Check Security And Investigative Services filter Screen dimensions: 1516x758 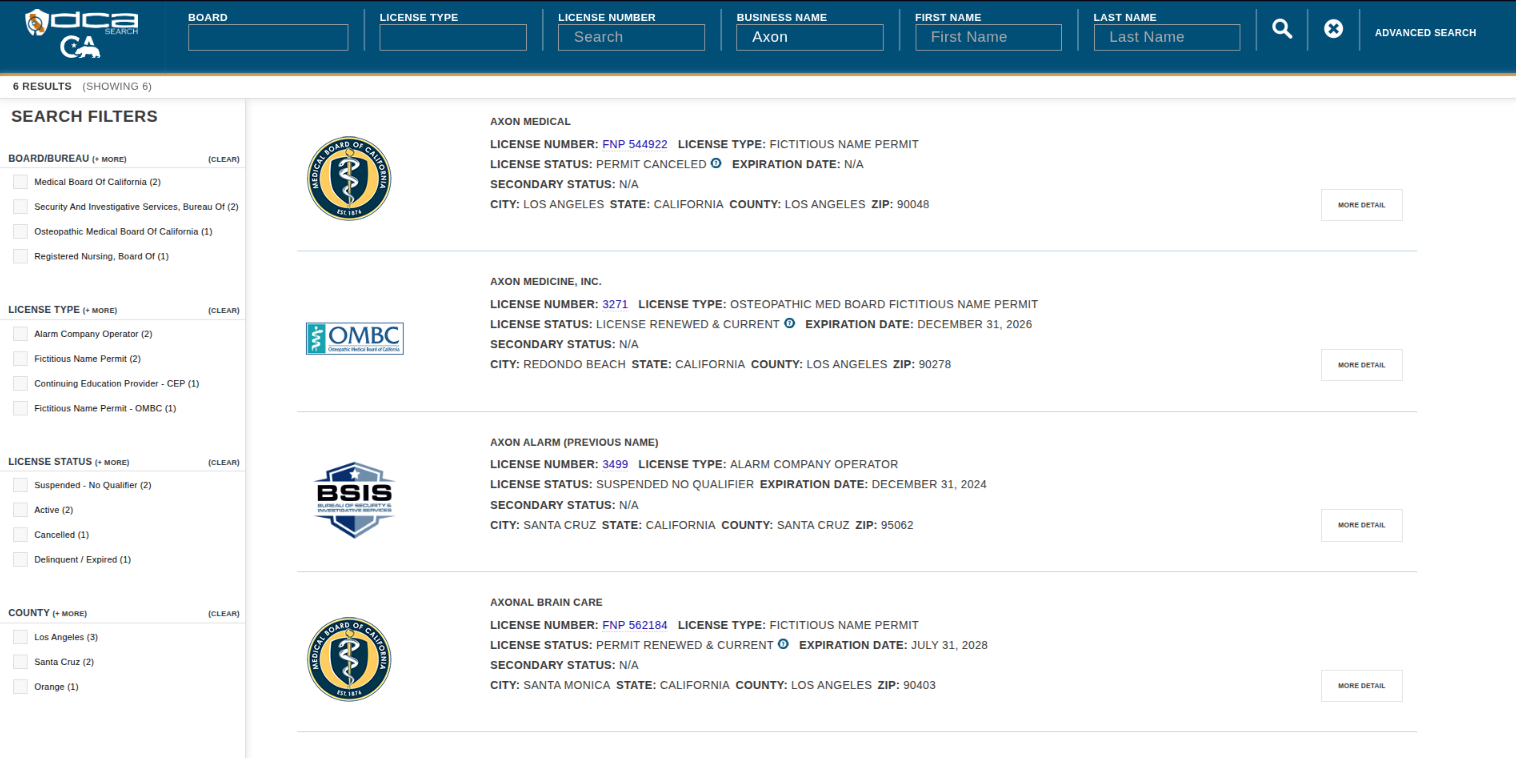(x=20, y=207)
